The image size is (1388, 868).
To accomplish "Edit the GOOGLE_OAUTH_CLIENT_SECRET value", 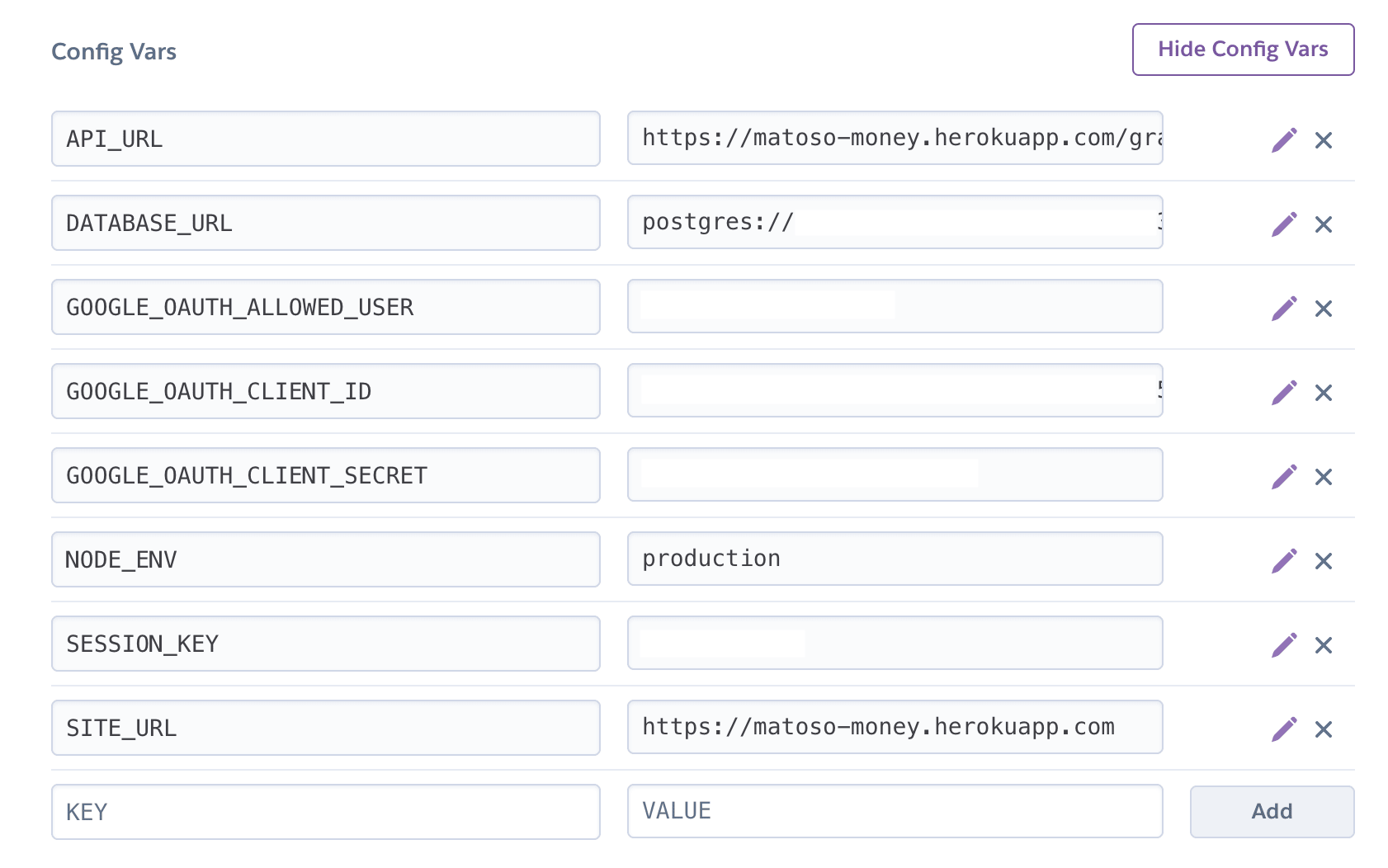I will (1284, 477).
